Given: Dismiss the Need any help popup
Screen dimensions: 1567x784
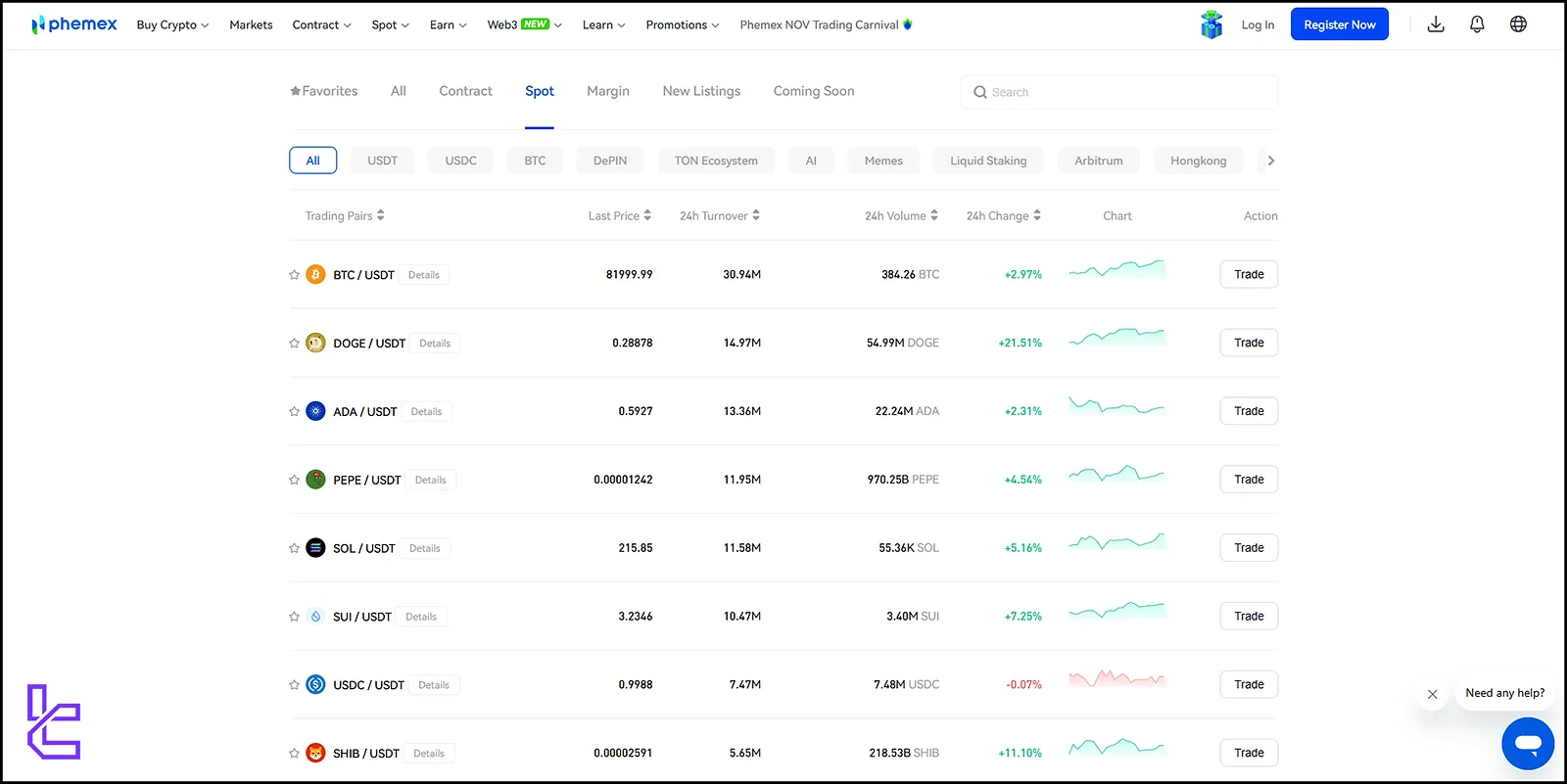Looking at the screenshot, I should pos(1432,694).
